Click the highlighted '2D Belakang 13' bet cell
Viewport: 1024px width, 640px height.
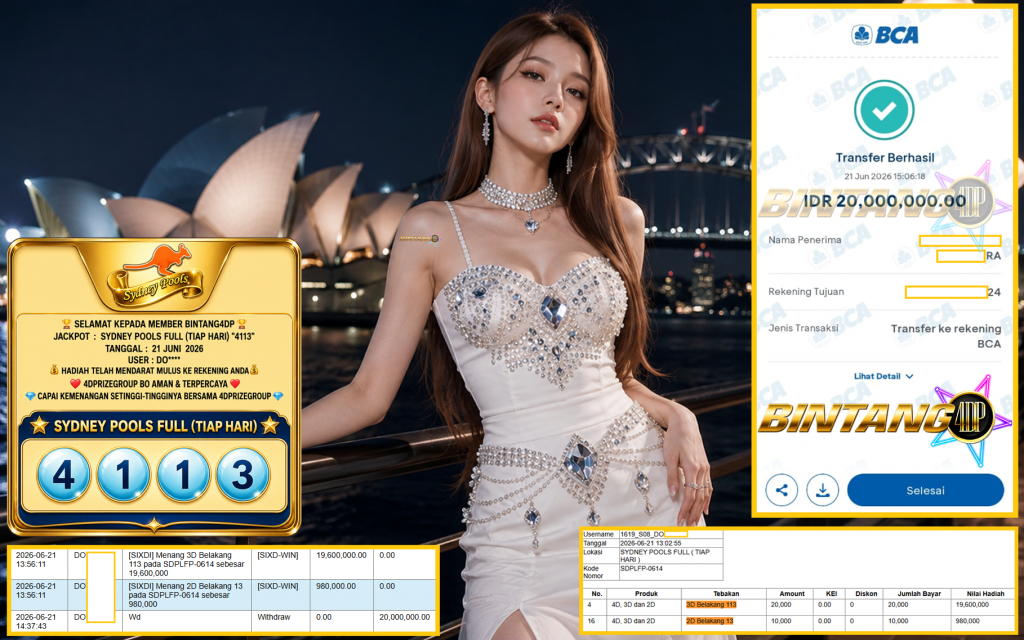coord(709,621)
